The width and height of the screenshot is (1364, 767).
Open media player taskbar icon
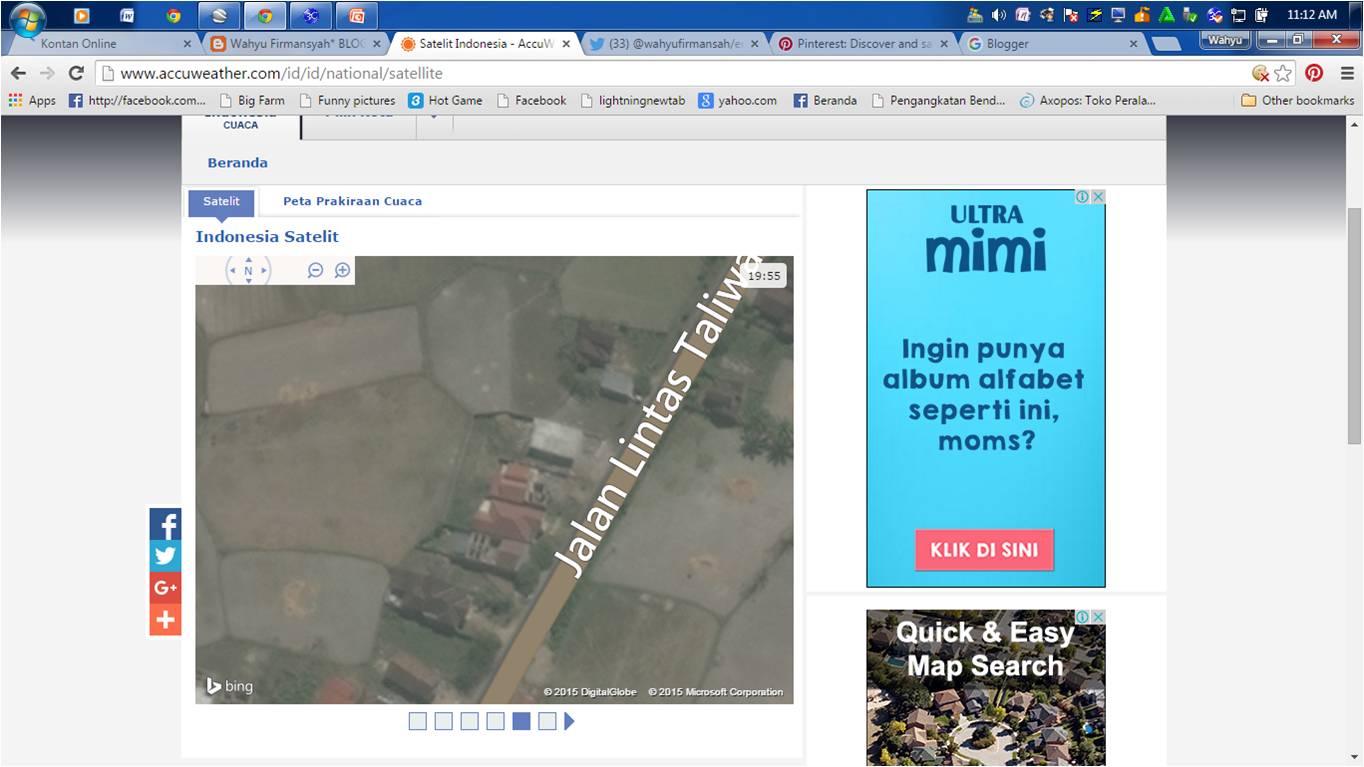[82, 15]
